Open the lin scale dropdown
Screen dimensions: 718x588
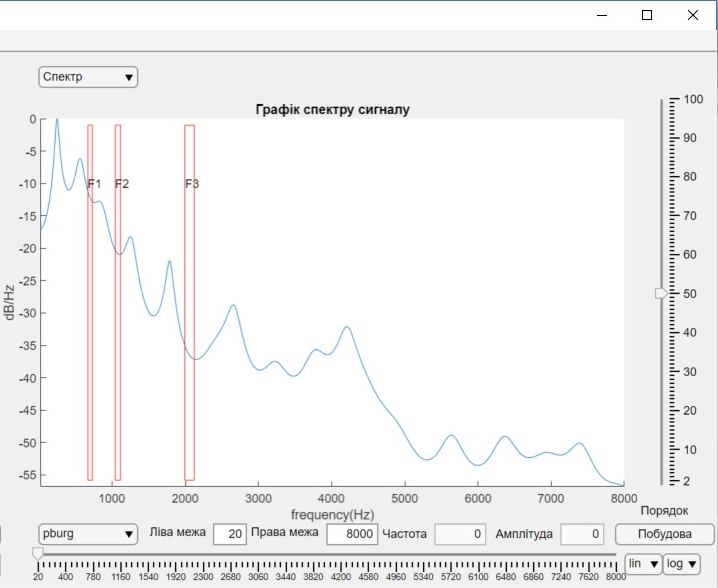click(x=642, y=564)
